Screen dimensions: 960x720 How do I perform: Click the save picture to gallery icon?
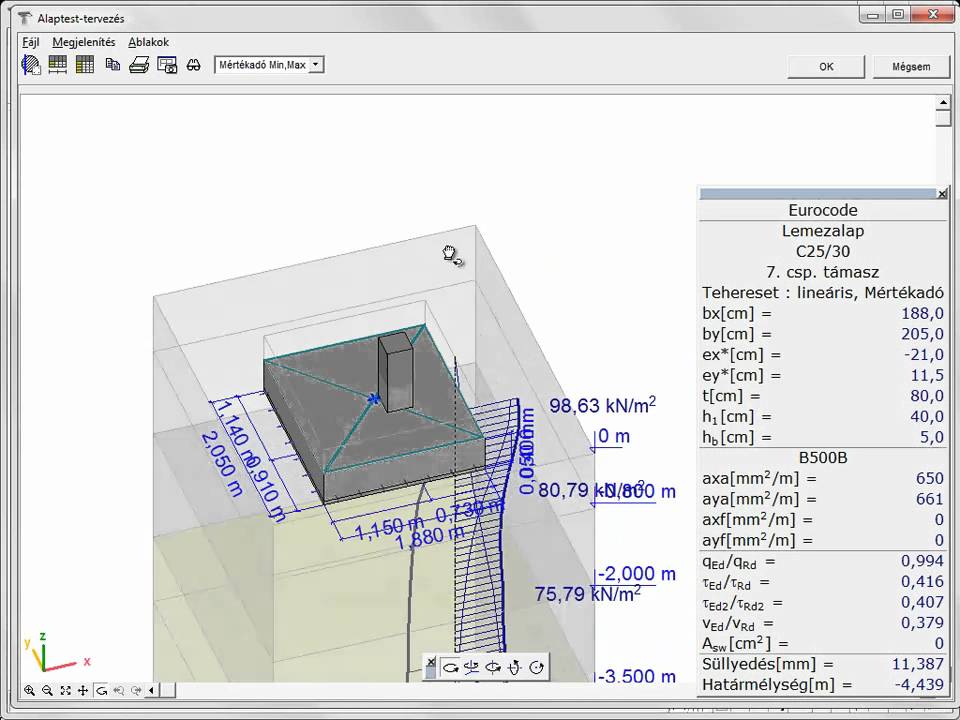(167, 65)
